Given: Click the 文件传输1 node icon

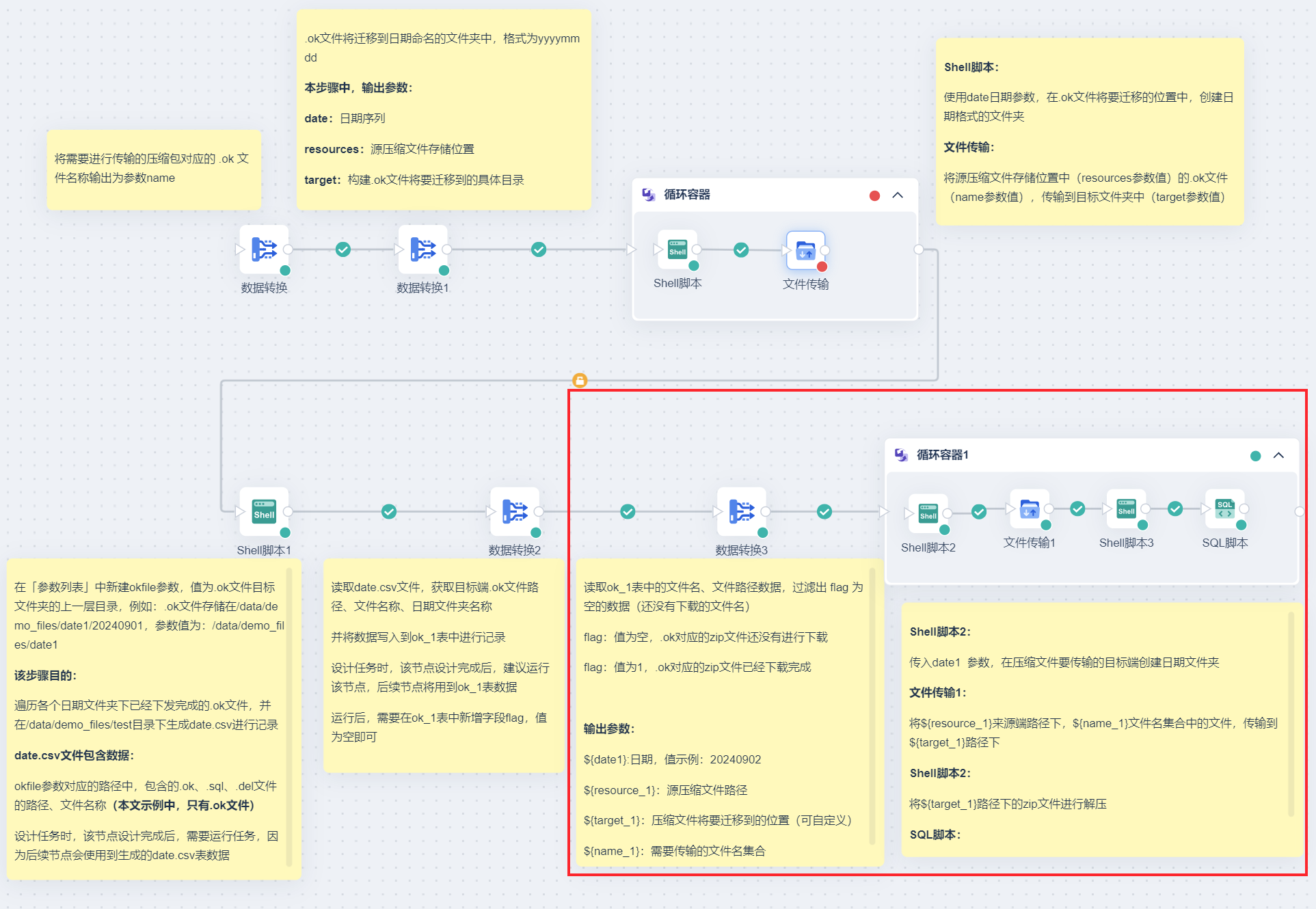Looking at the screenshot, I should tap(1029, 509).
